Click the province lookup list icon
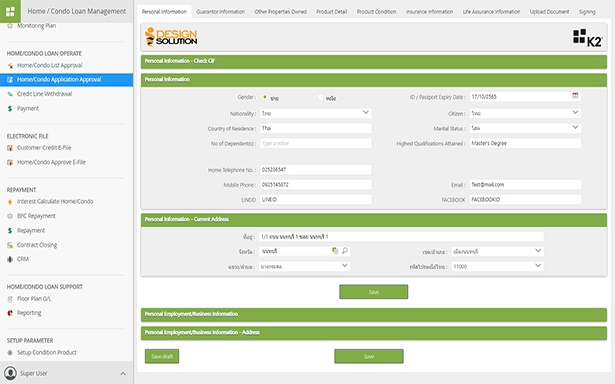The width and height of the screenshot is (615, 384). (335, 251)
